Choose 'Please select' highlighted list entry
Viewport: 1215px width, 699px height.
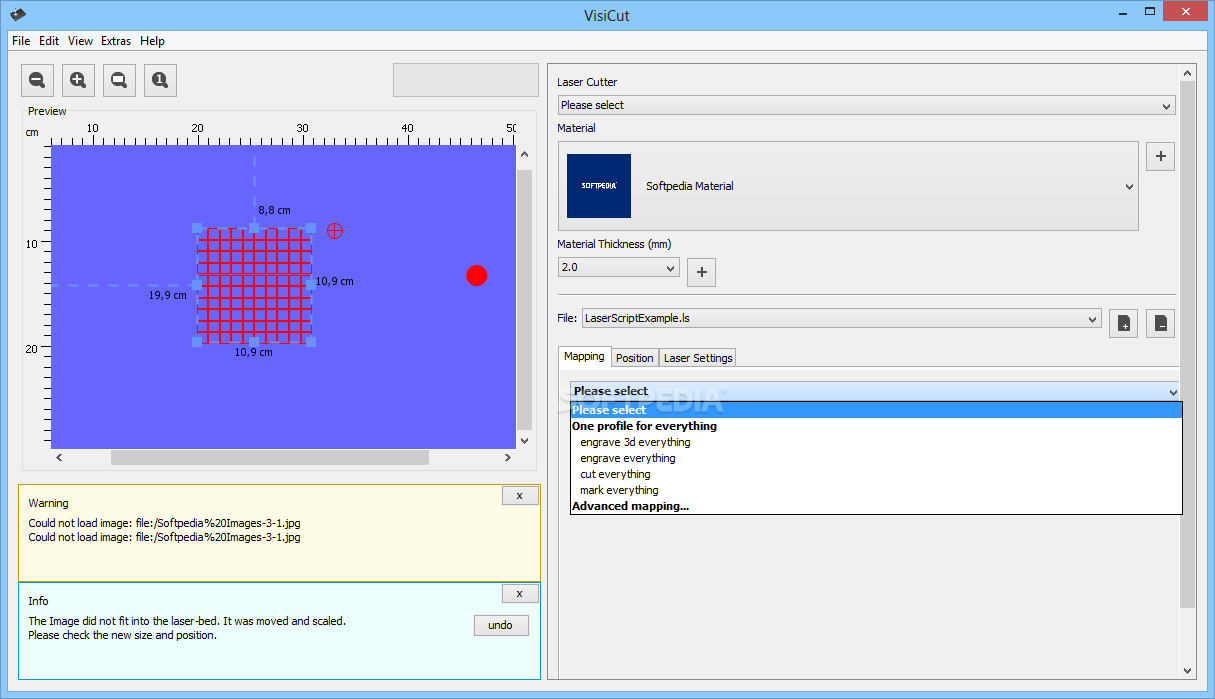(x=876, y=410)
